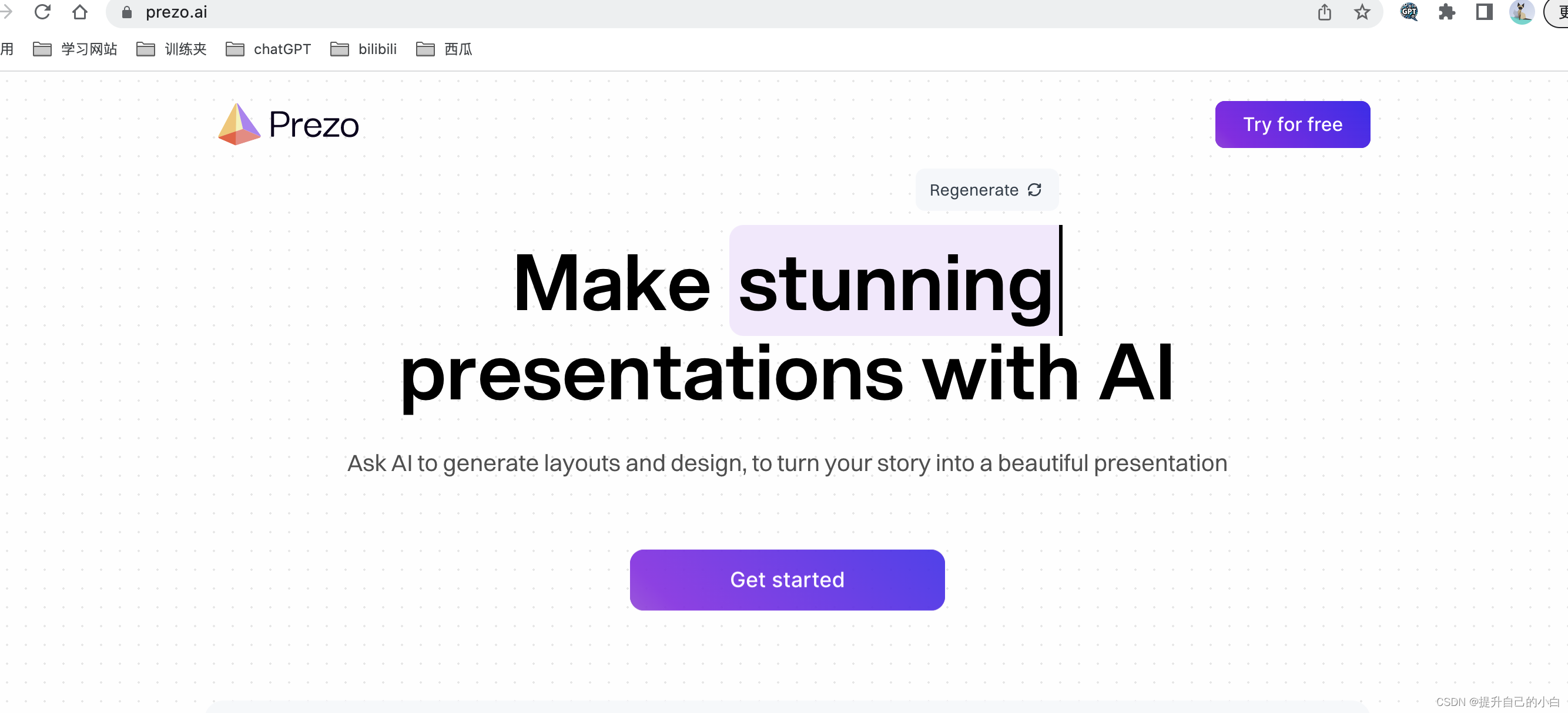Click the browser home icon
The width and height of the screenshot is (1568, 713).
[80, 12]
